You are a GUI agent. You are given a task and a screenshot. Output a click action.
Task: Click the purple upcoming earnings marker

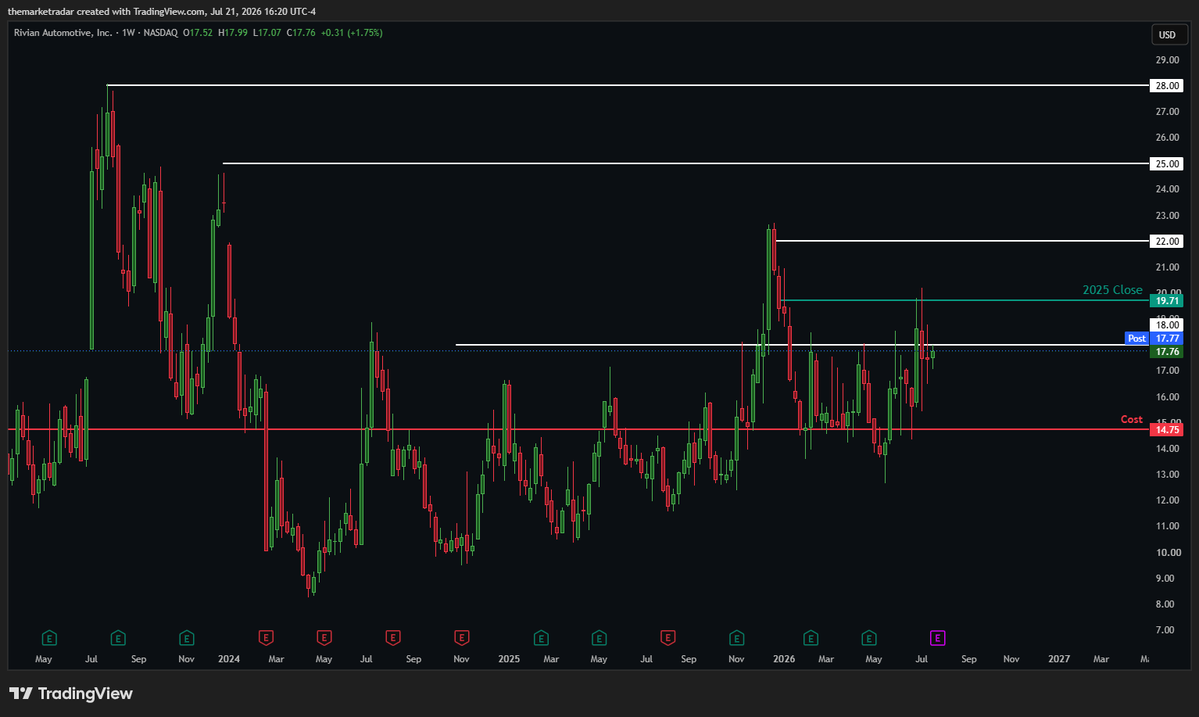tap(937, 638)
